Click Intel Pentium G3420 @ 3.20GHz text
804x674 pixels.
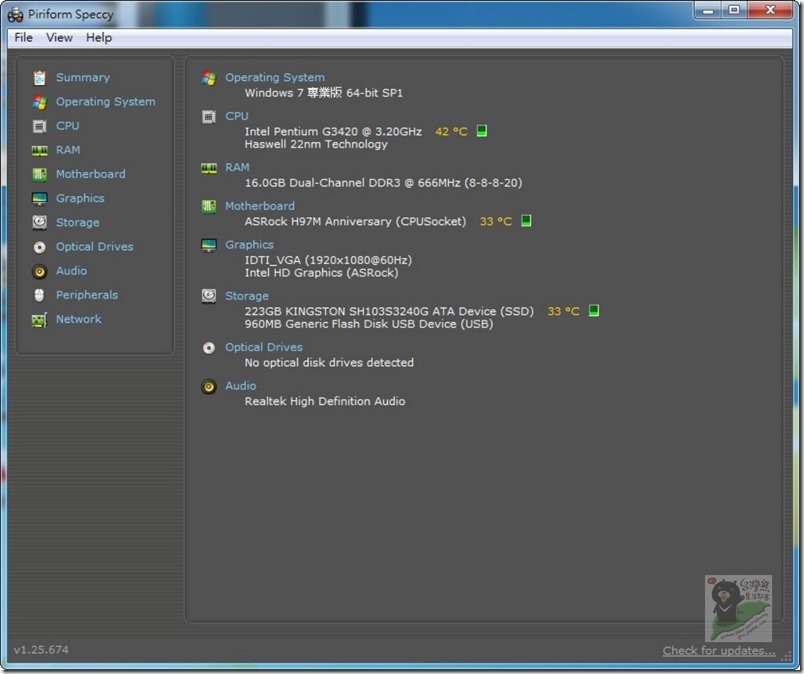(x=333, y=131)
